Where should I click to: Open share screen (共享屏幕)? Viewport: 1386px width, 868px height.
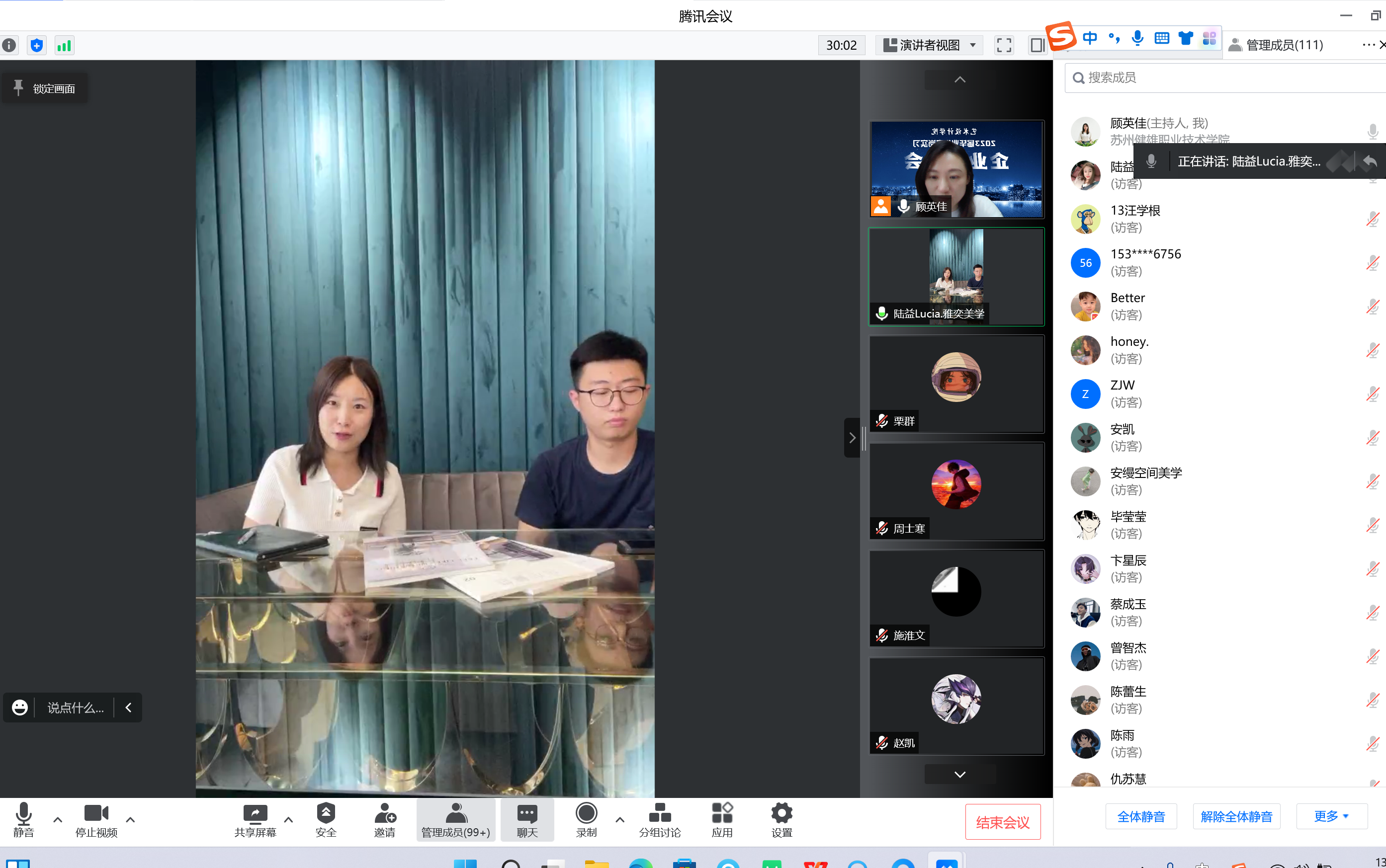point(255,819)
